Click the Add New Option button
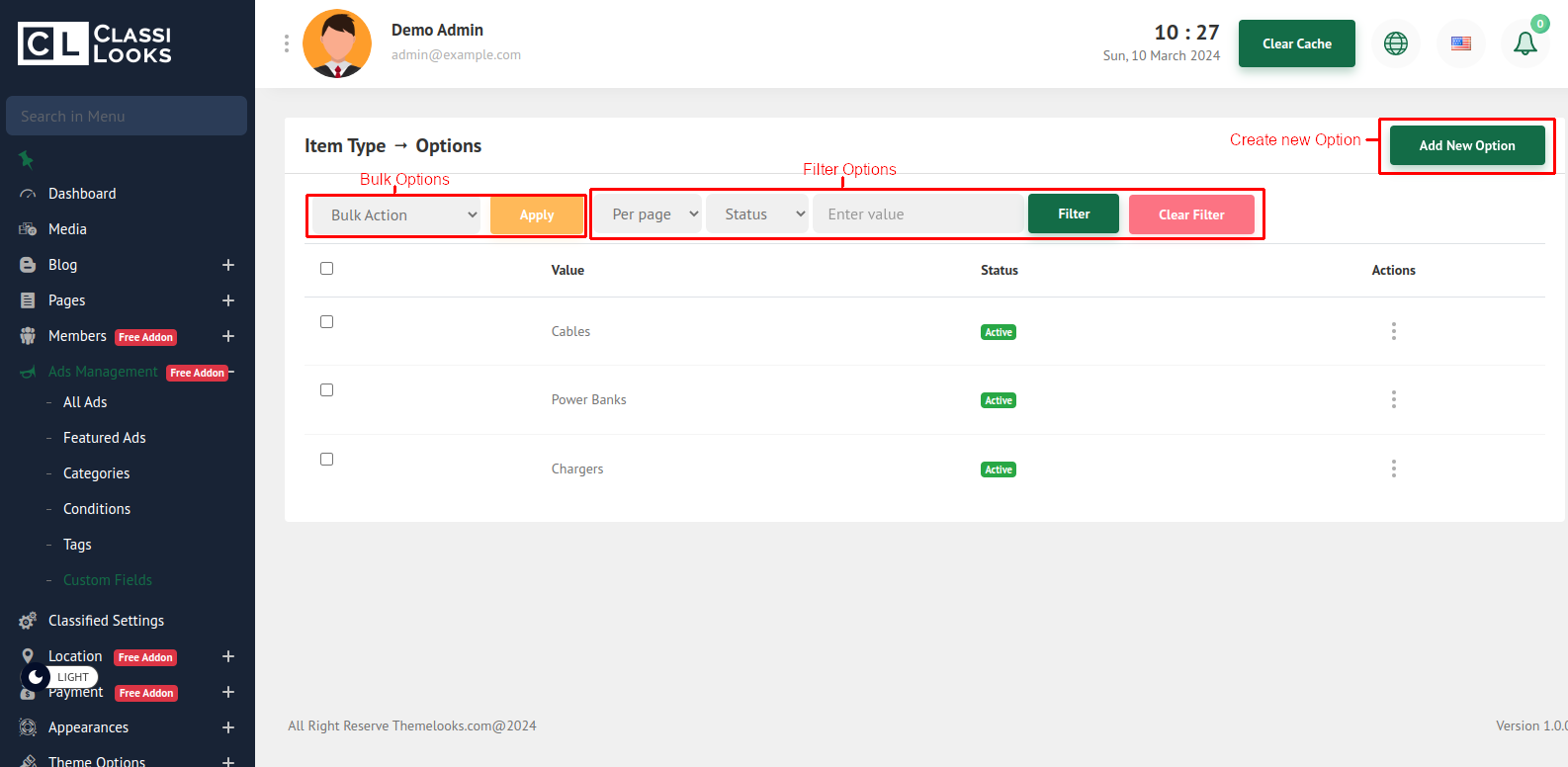The width and height of the screenshot is (1568, 767). coord(1466,145)
